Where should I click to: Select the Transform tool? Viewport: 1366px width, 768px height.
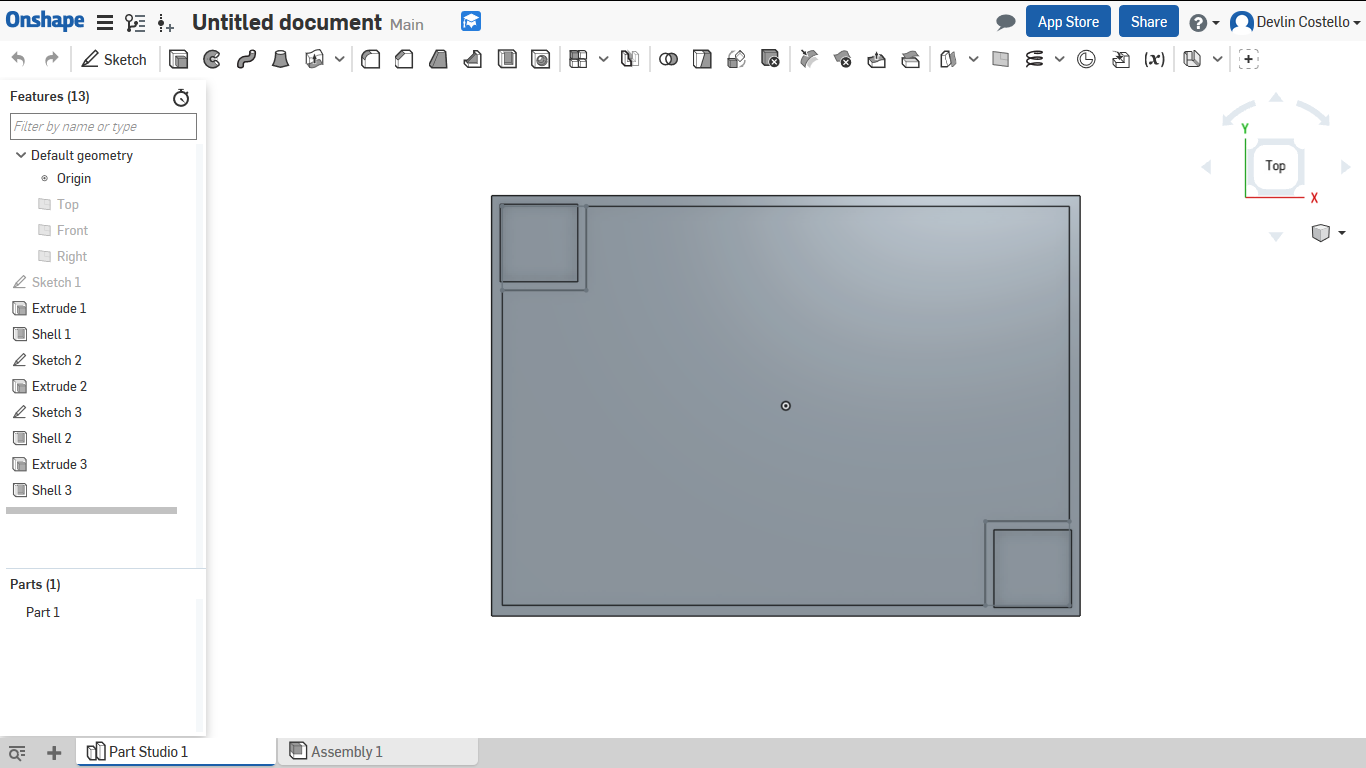pyautogui.click(x=736, y=59)
